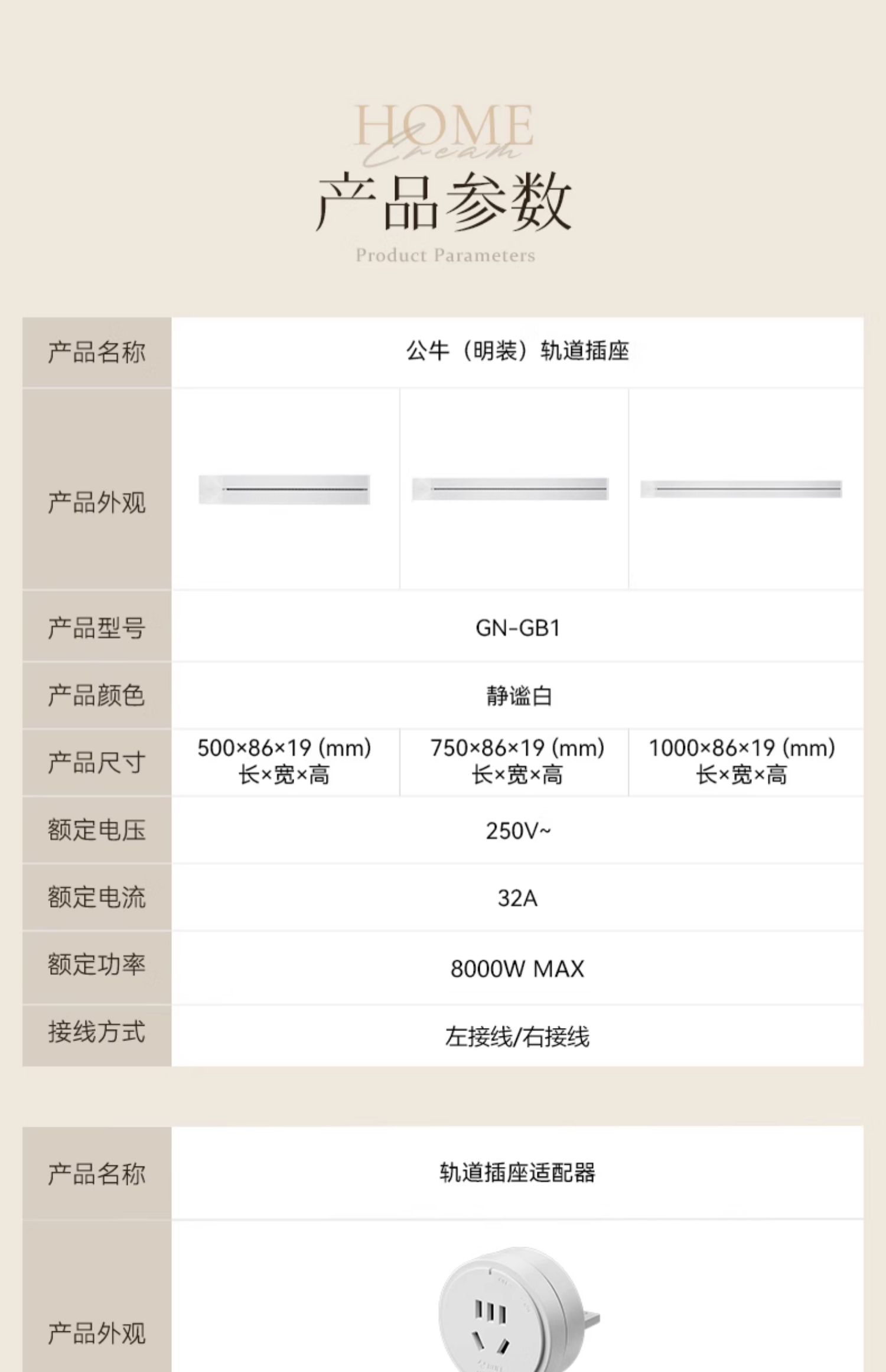
Task: Click the 8000W MAX power value
Action: [517, 968]
